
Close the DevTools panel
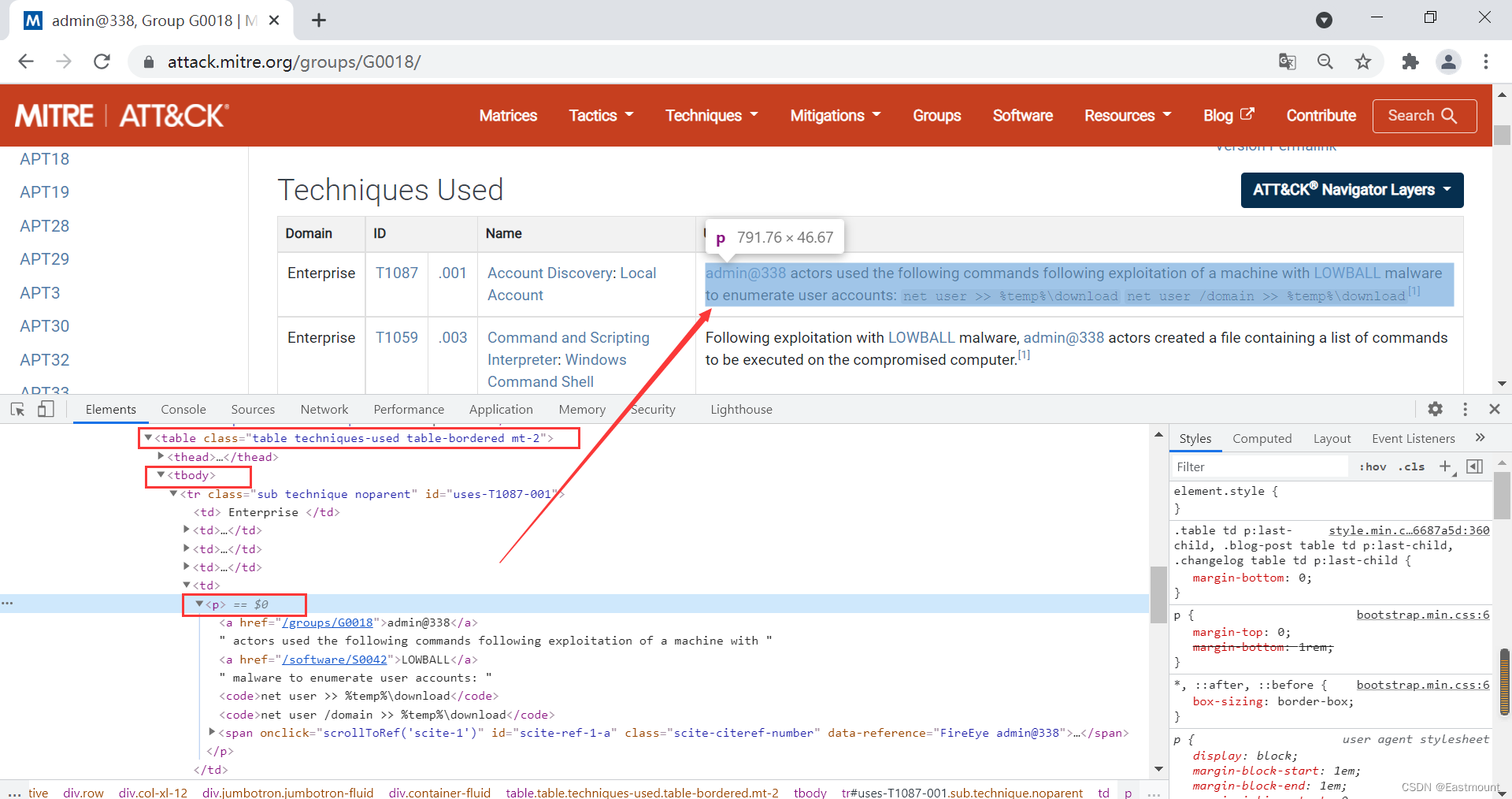click(x=1495, y=409)
